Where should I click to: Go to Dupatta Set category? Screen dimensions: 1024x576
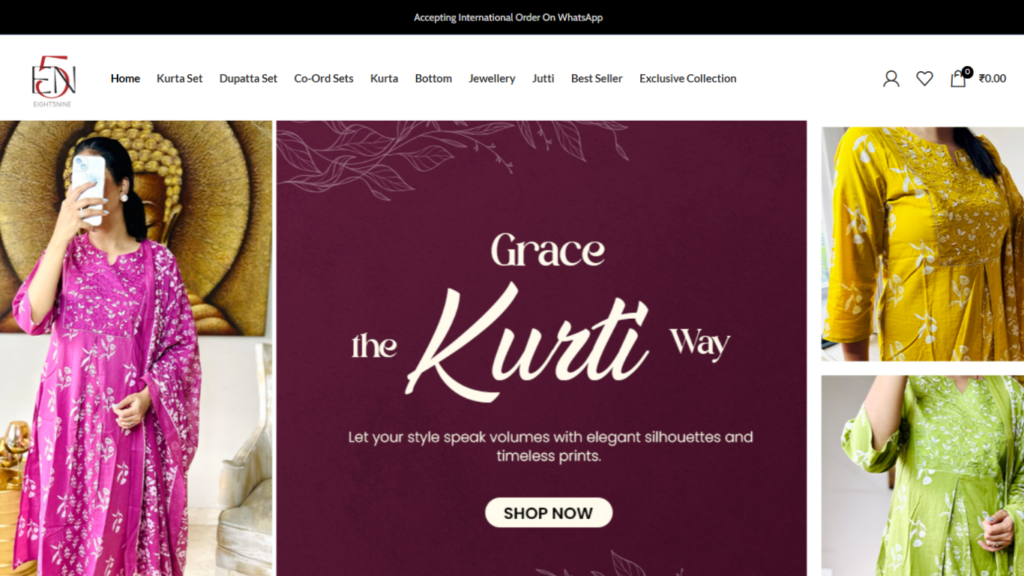tap(248, 78)
